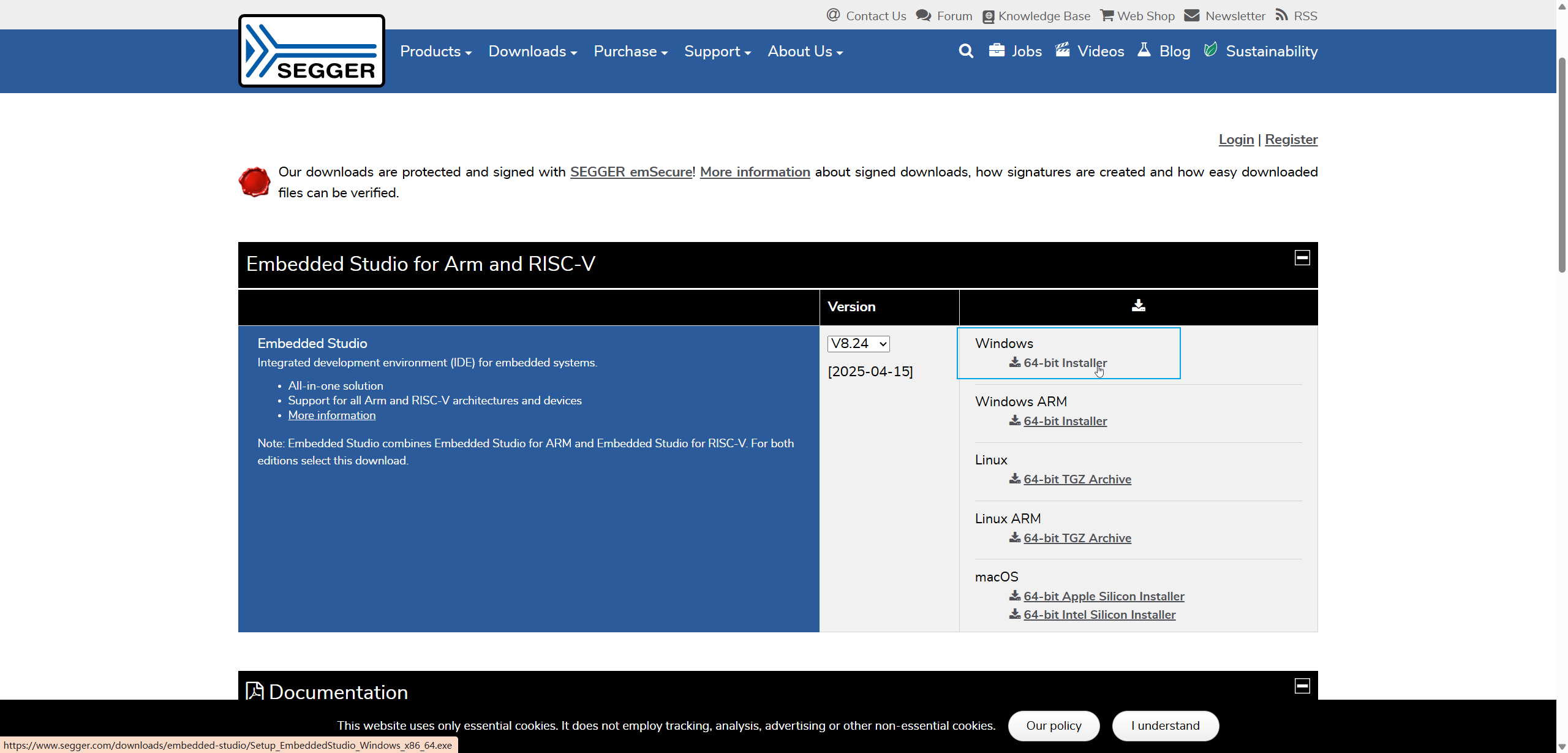Viewport: 1568px width, 753px height.
Task: Expand the Purchase menu
Action: point(631,51)
